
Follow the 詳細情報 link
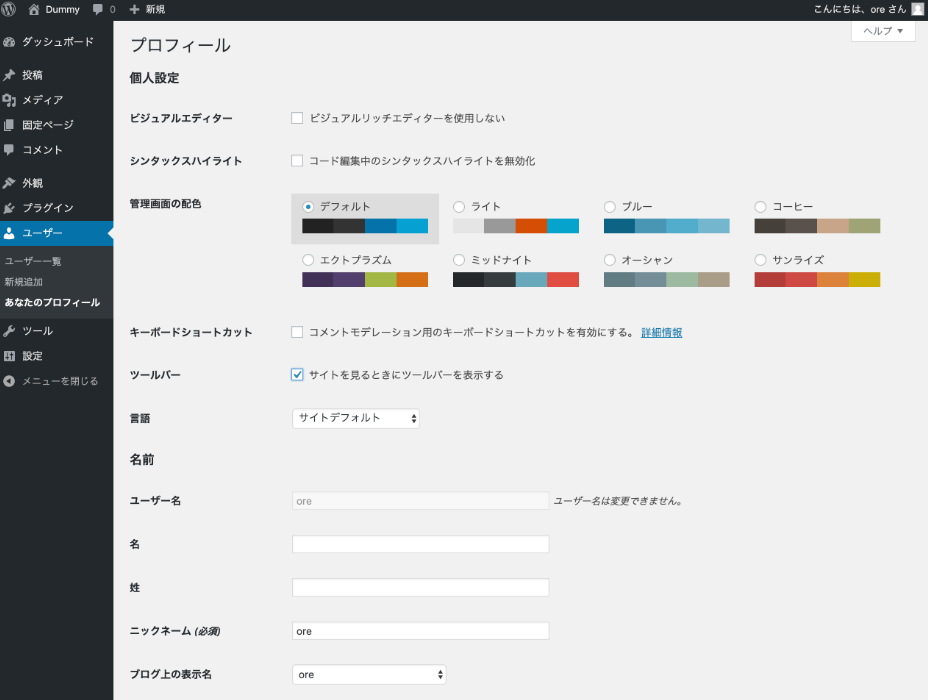coord(661,332)
